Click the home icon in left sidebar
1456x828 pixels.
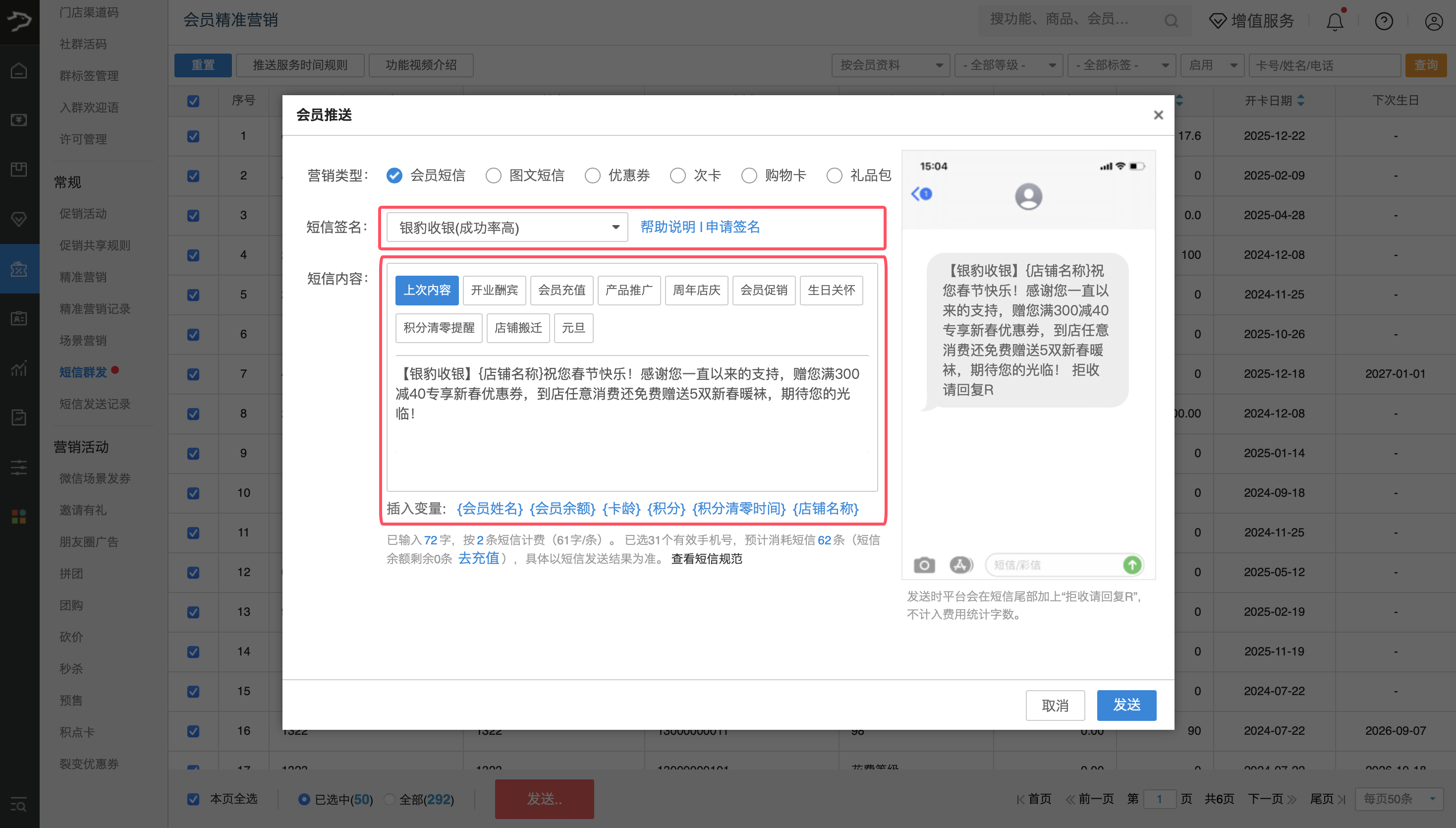[x=19, y=71]
